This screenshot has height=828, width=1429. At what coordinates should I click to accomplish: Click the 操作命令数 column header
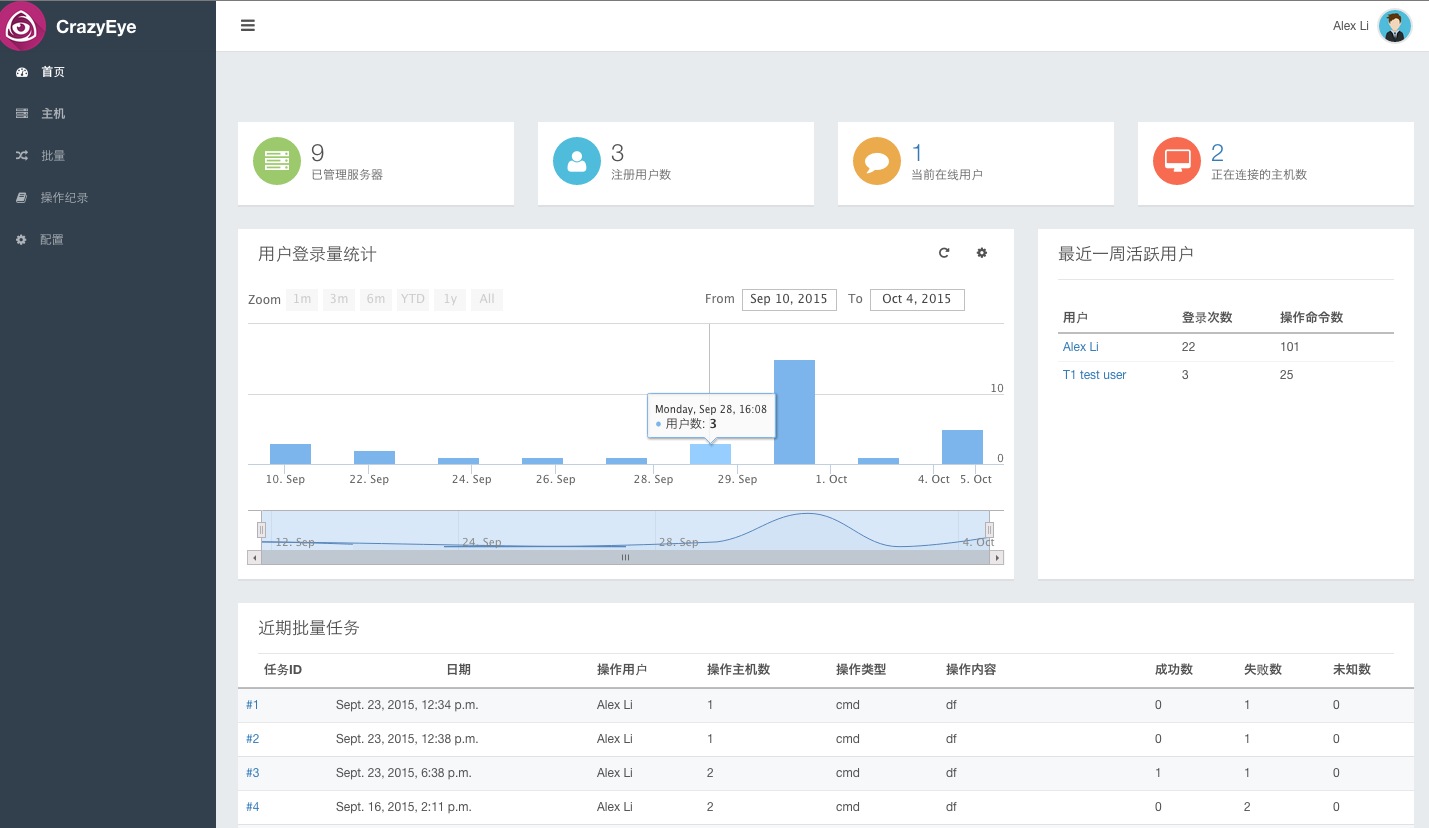(x=1311, y=318)
